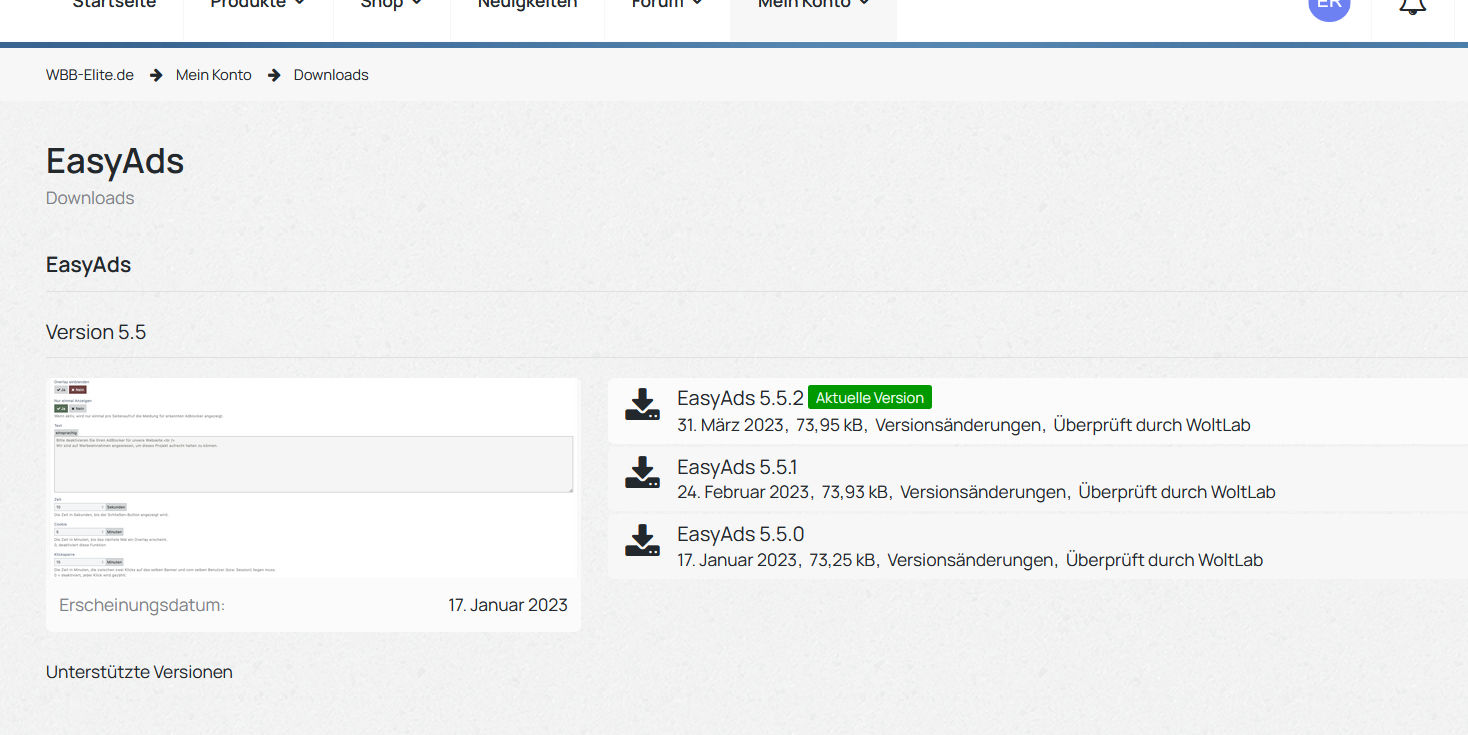Click the EasyAds 5.5.1 download icon
The width and height of the screenshot is (1468, 735).
click(642, 473)
